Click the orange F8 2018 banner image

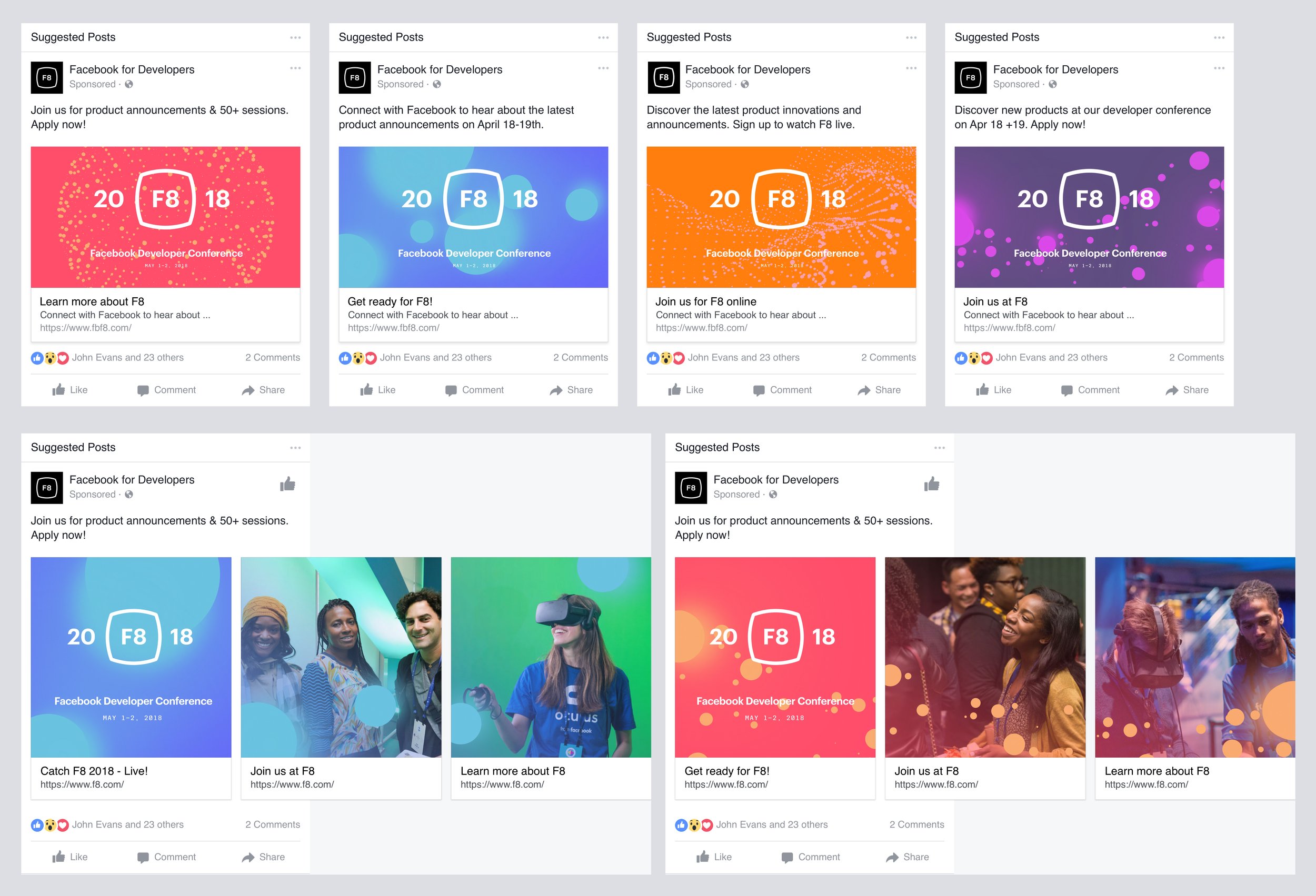point(781,217)
